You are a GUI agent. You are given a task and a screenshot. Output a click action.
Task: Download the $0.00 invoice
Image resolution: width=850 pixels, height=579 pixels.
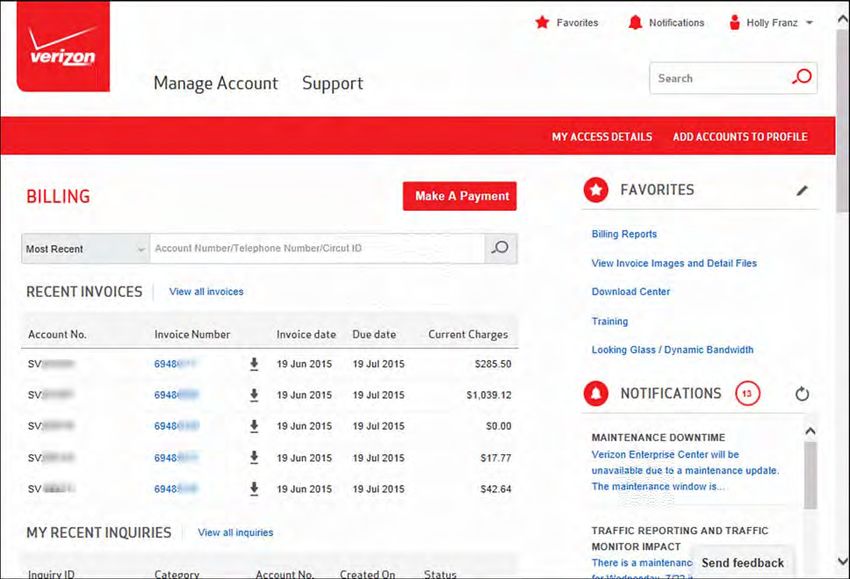point(254,427)
